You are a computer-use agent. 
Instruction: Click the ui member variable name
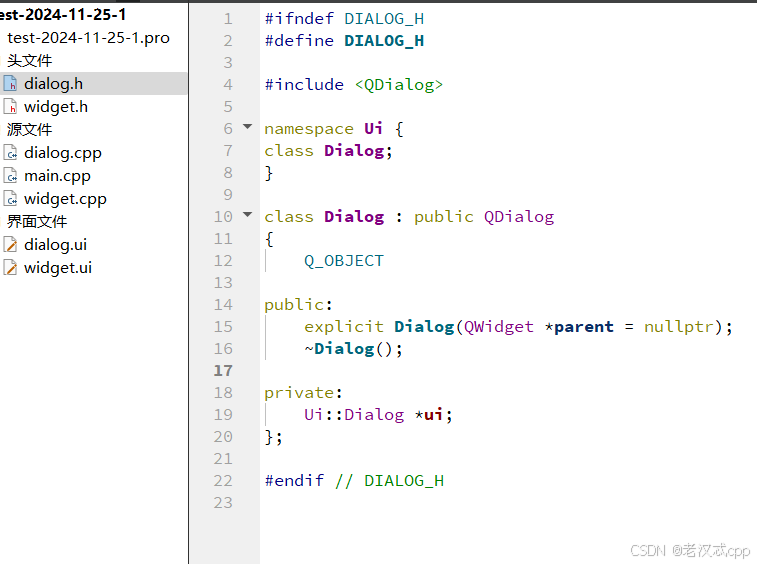click(433, 415)
